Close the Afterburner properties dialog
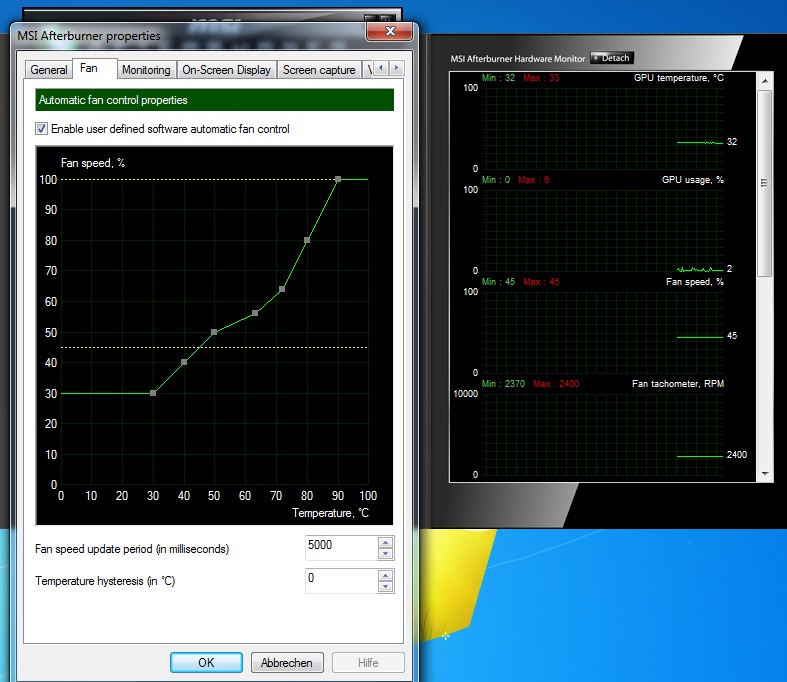787x682 pixels. (x=389, y=31)
